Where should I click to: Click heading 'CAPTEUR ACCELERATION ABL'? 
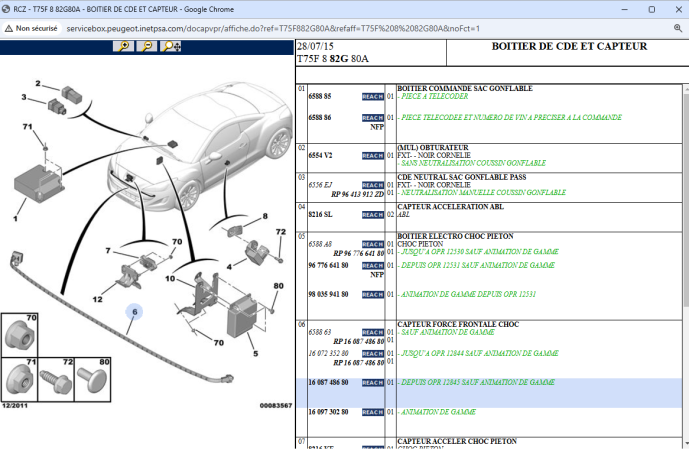click(450, 207)
